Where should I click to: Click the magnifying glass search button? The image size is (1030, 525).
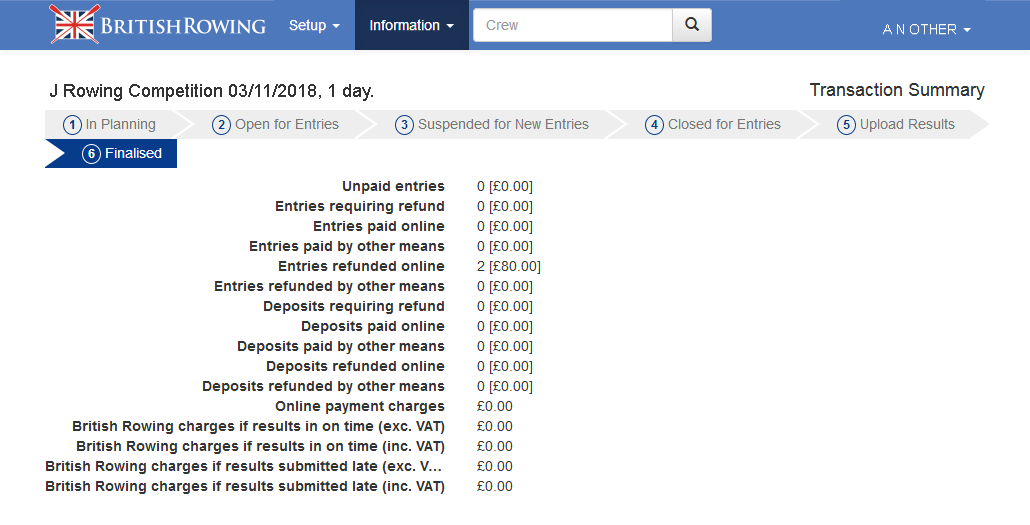[692, 25]
